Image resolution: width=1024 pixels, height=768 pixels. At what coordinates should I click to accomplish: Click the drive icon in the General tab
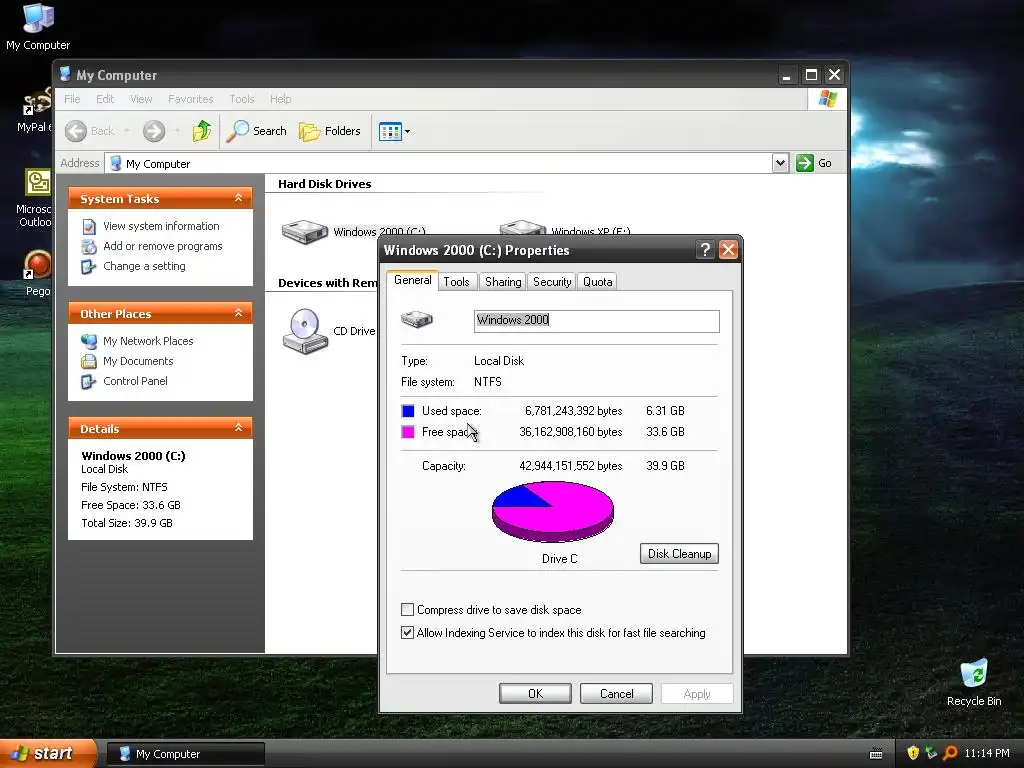pyautogui.click(x=417, y=319)
